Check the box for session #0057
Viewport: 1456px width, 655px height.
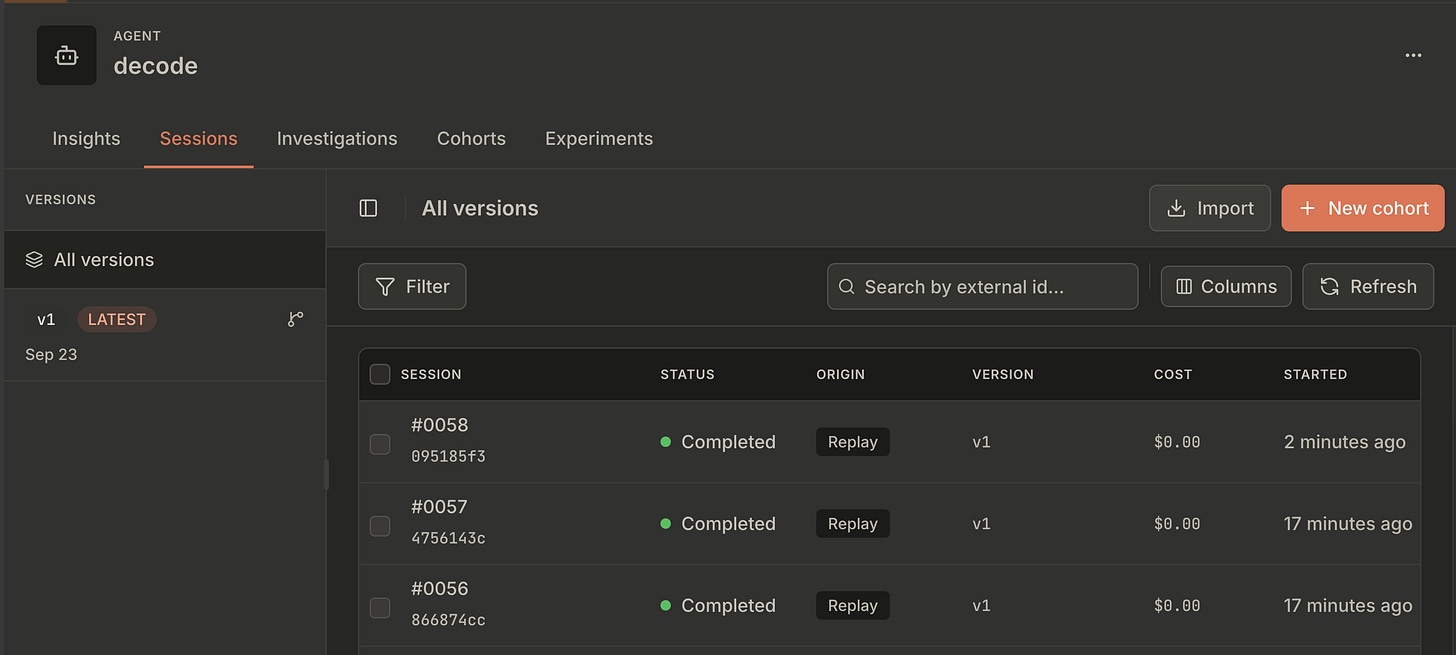[380, 526]
